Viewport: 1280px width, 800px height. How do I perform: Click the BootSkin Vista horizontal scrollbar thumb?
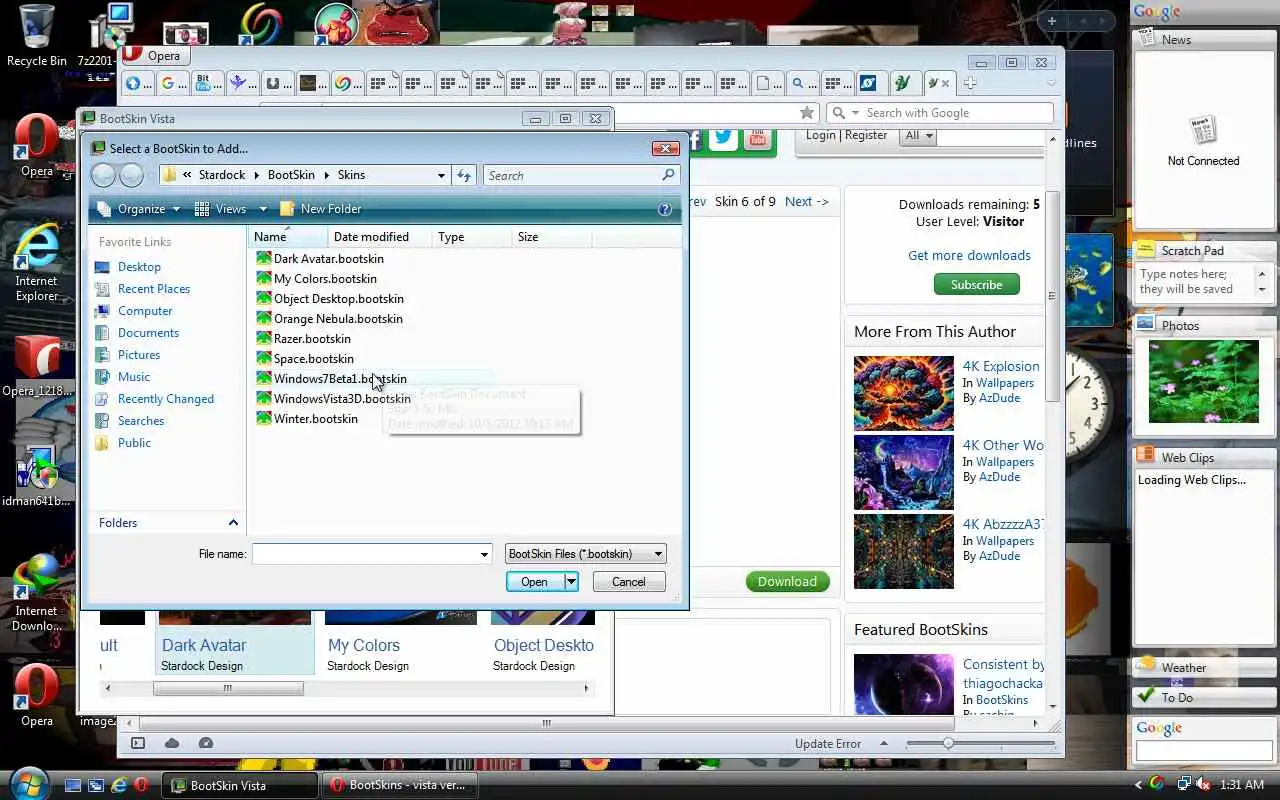pos(228,688)
